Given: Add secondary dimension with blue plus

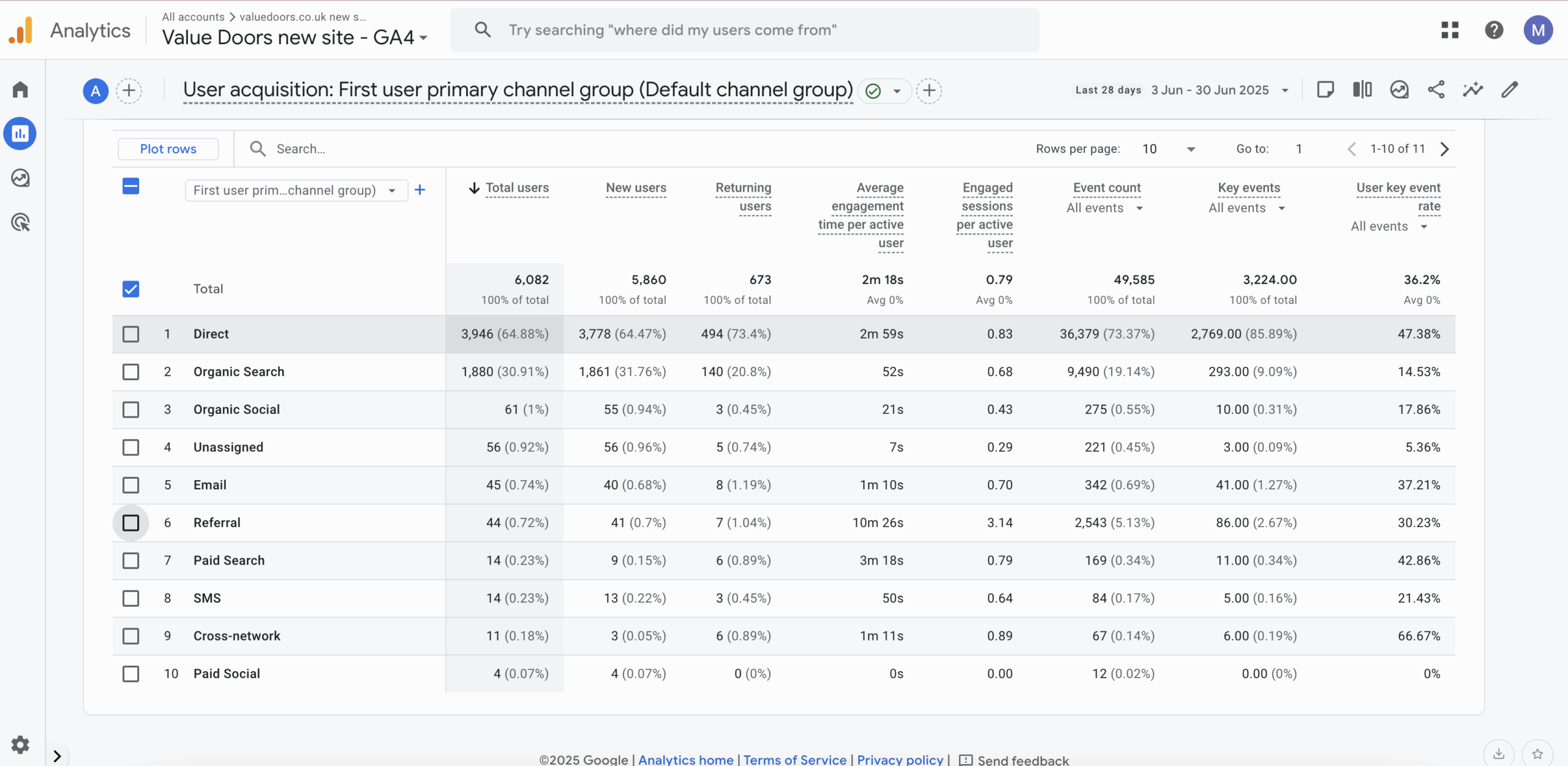Looking at the screenshot, I should pyautogui.click(x=420, y=190).
